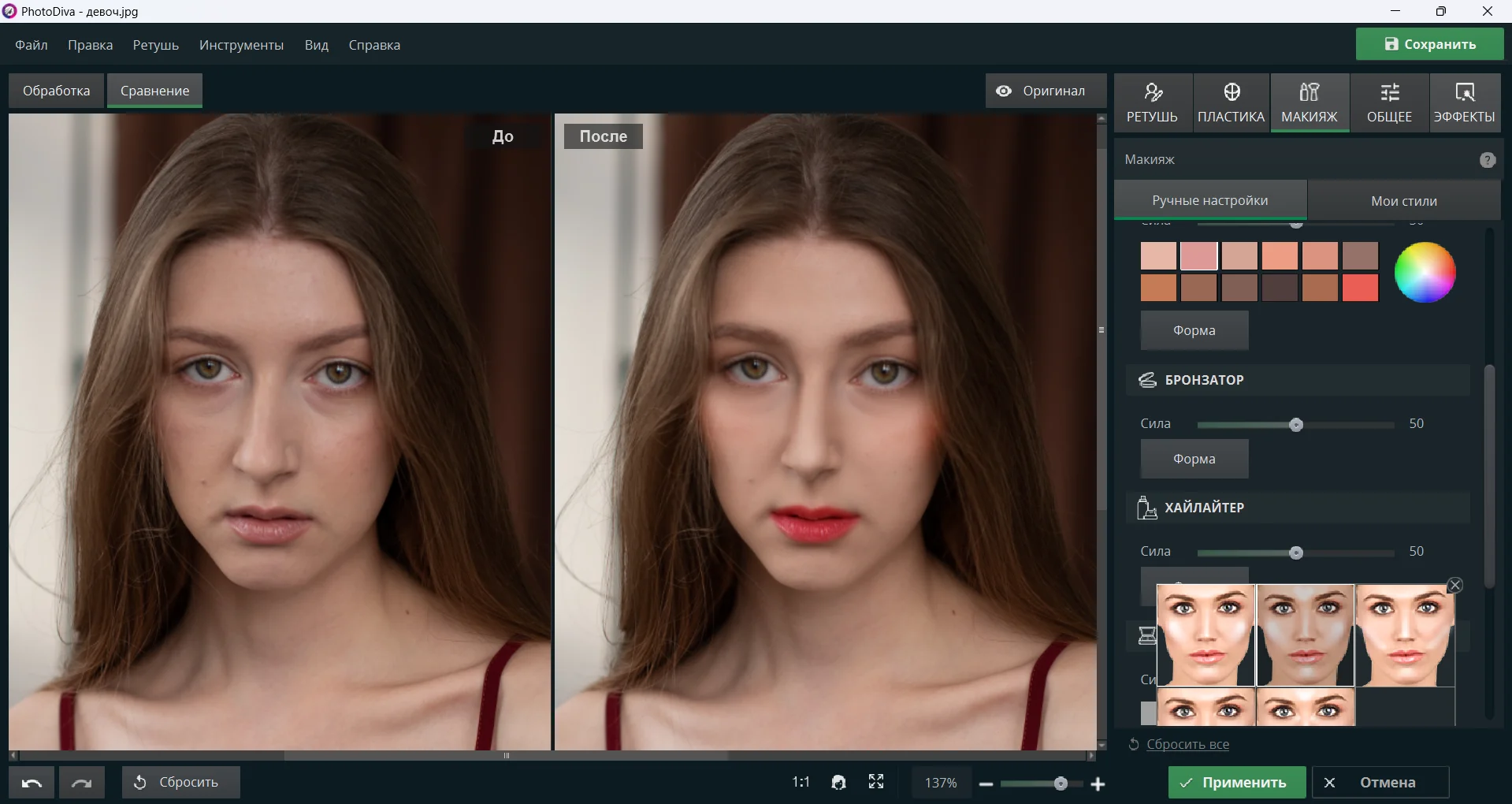The image size is (1512, 804).
Task: Pick the terracotta swatch in second row
Action: pos(1158,288)
